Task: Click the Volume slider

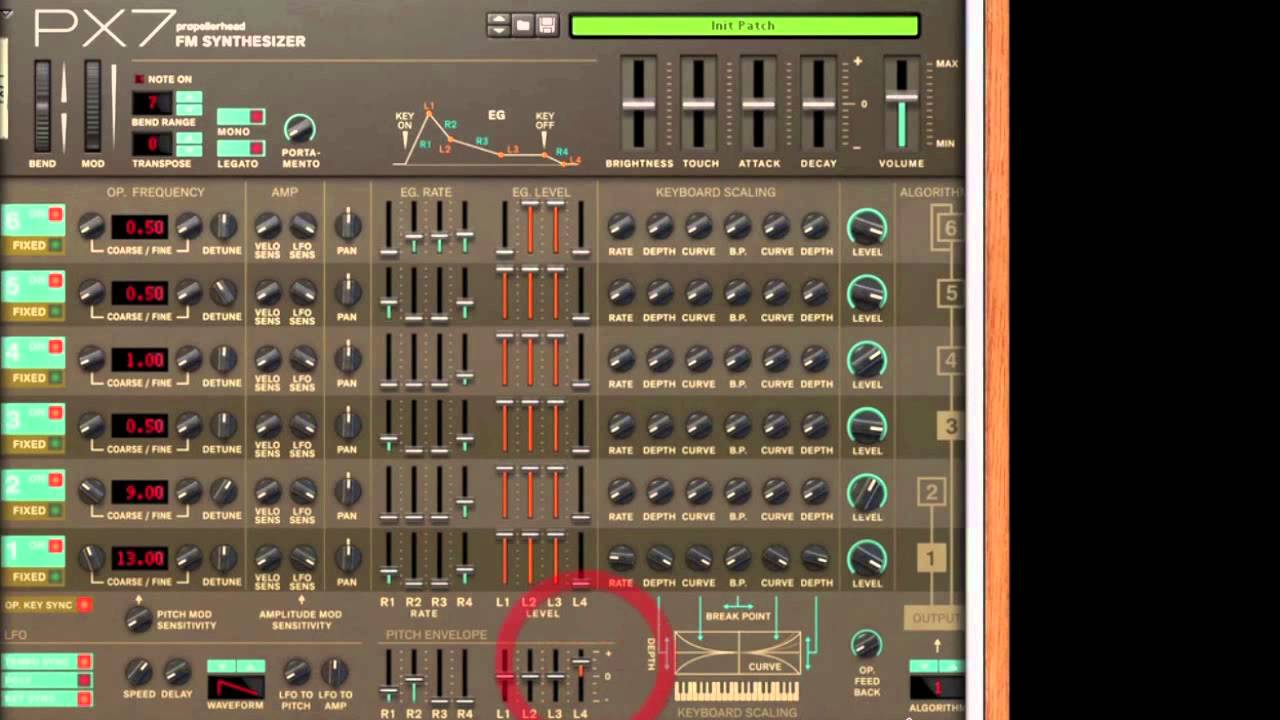Action: pyautogui.click(x=901, y=104)
